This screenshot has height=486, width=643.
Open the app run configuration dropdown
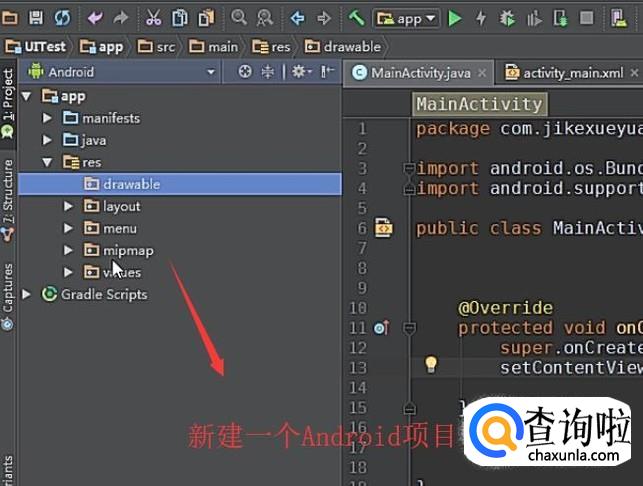406,18
